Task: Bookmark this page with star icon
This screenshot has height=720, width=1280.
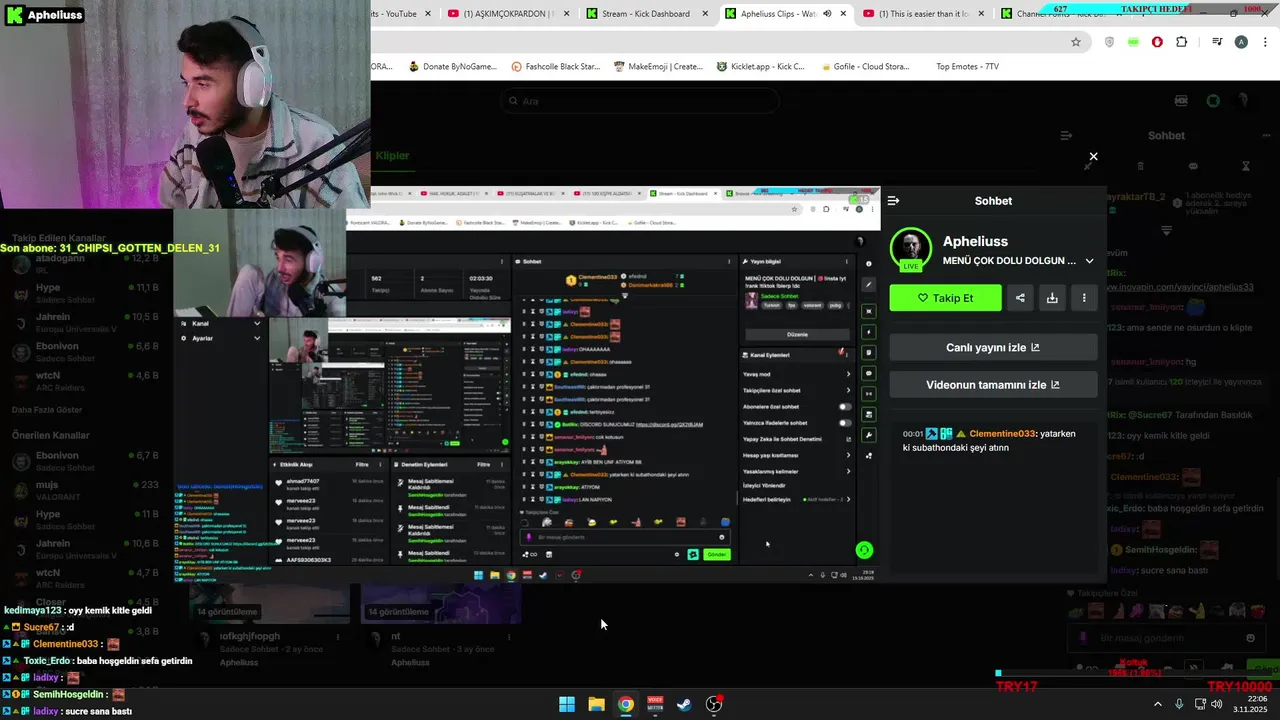Action: (1076, 42)
